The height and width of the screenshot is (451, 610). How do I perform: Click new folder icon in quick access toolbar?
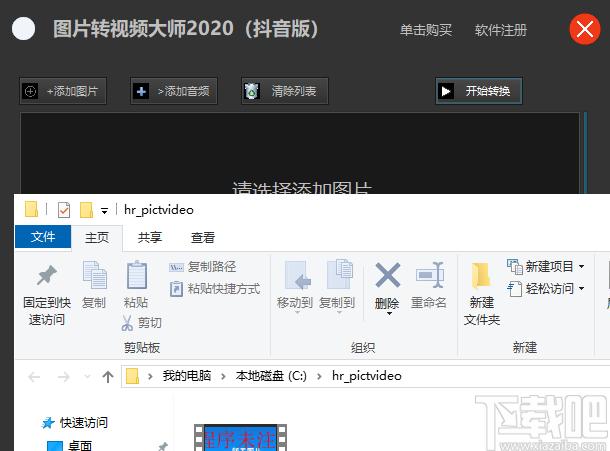pos(86,210)
